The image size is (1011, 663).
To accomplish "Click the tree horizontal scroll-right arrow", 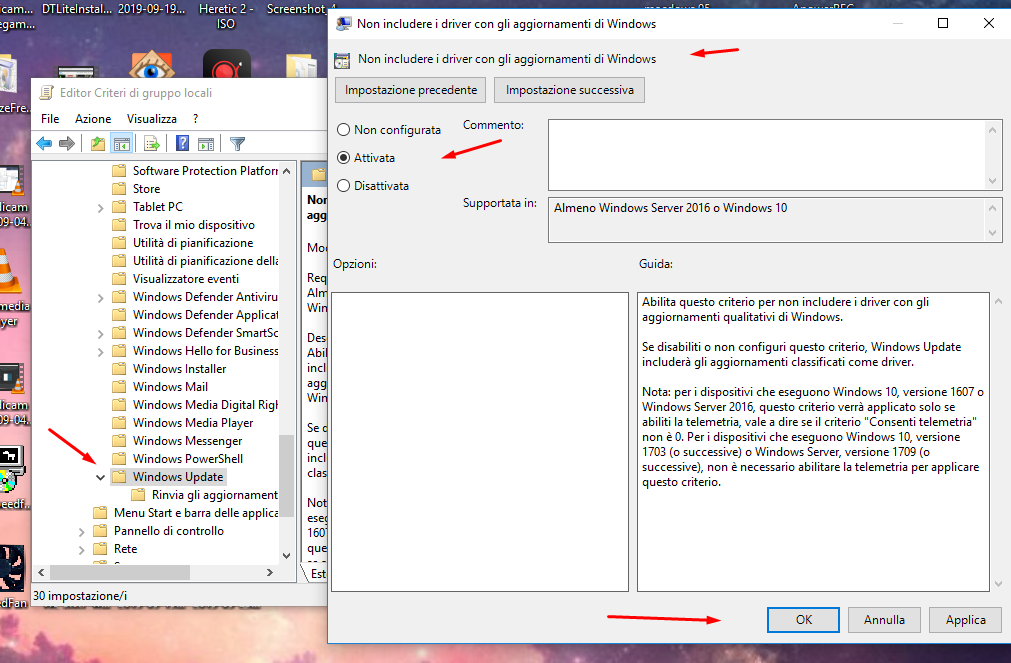I will point(270,572).
